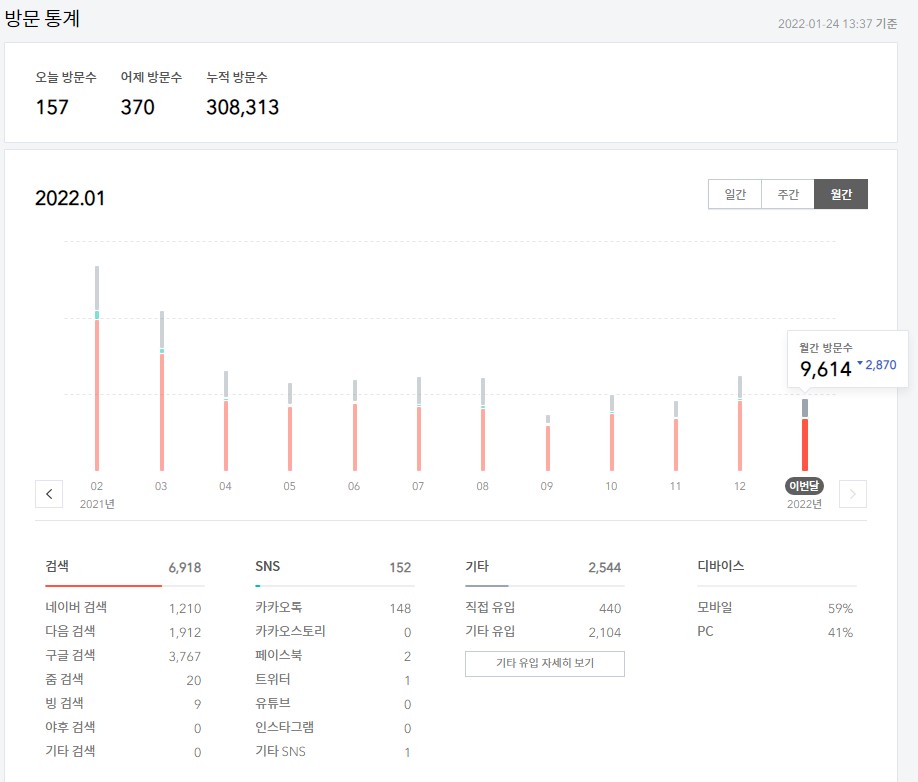Click the previous period navigation arrow
Image resolution: width=918 pixels, height=782 pixels.
pyautogui.click(x=49, y=494)
